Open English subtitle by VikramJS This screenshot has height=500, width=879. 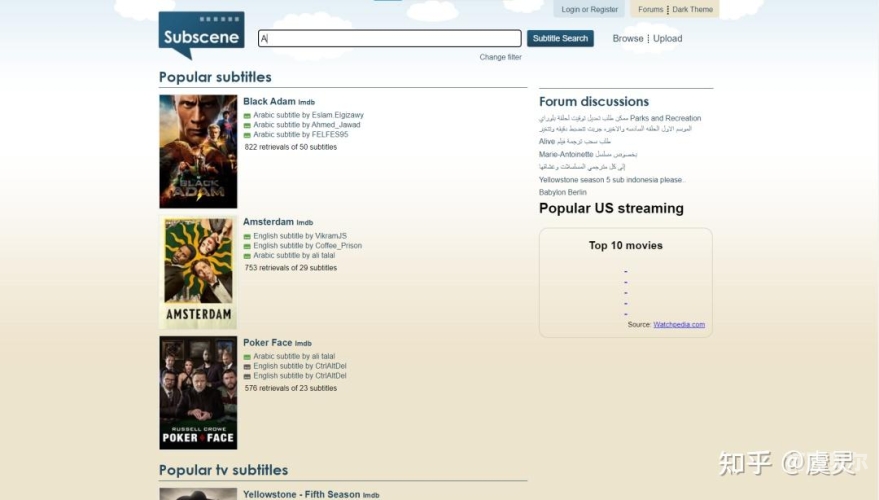coord(300,236)
